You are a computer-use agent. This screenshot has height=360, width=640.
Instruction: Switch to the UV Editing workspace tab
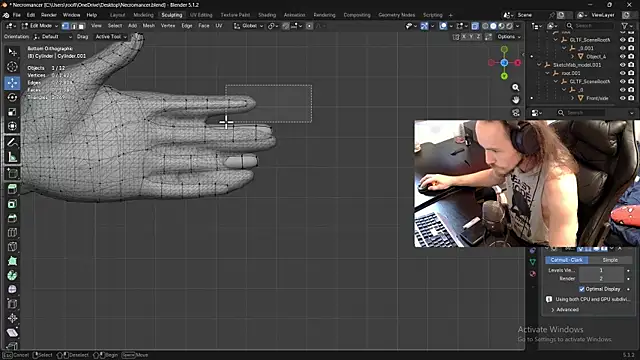coord(201,15)
